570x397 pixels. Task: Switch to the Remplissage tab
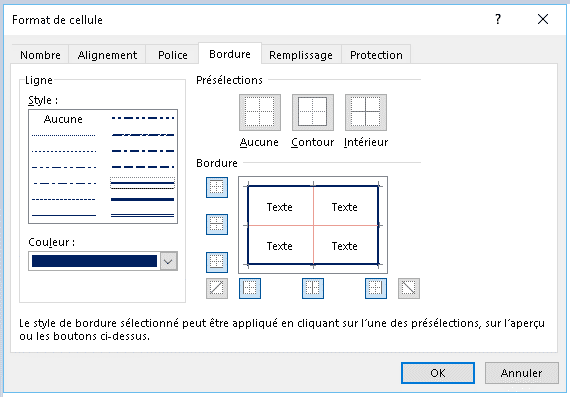(301, 55)
